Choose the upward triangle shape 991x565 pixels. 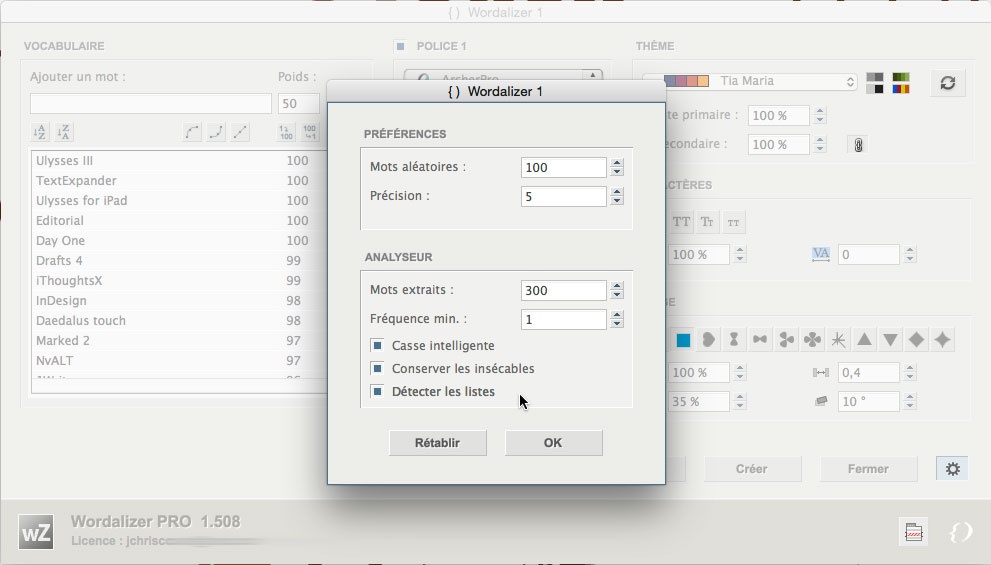(864, 340)
